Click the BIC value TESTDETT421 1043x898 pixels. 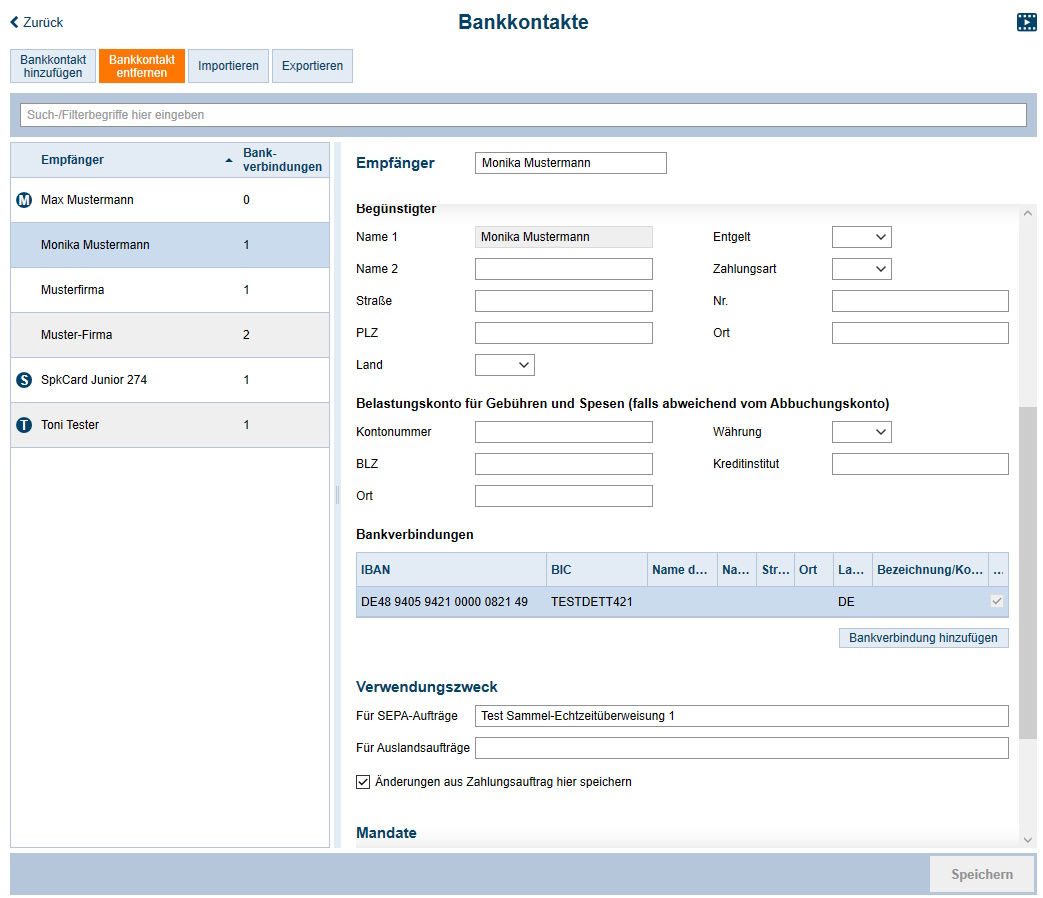tap(592, 602)
